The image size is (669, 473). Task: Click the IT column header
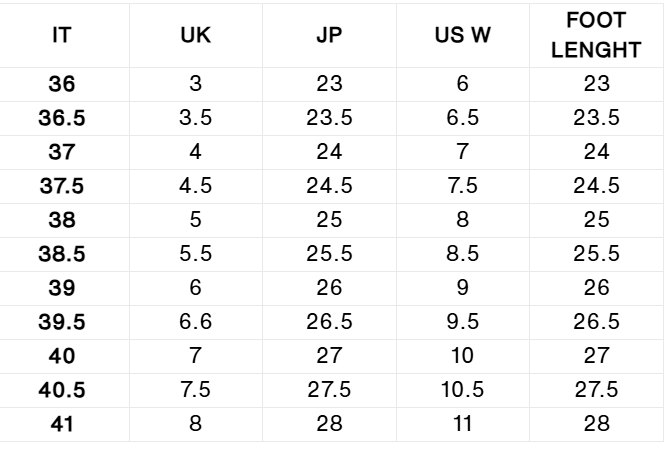(61, 35)
